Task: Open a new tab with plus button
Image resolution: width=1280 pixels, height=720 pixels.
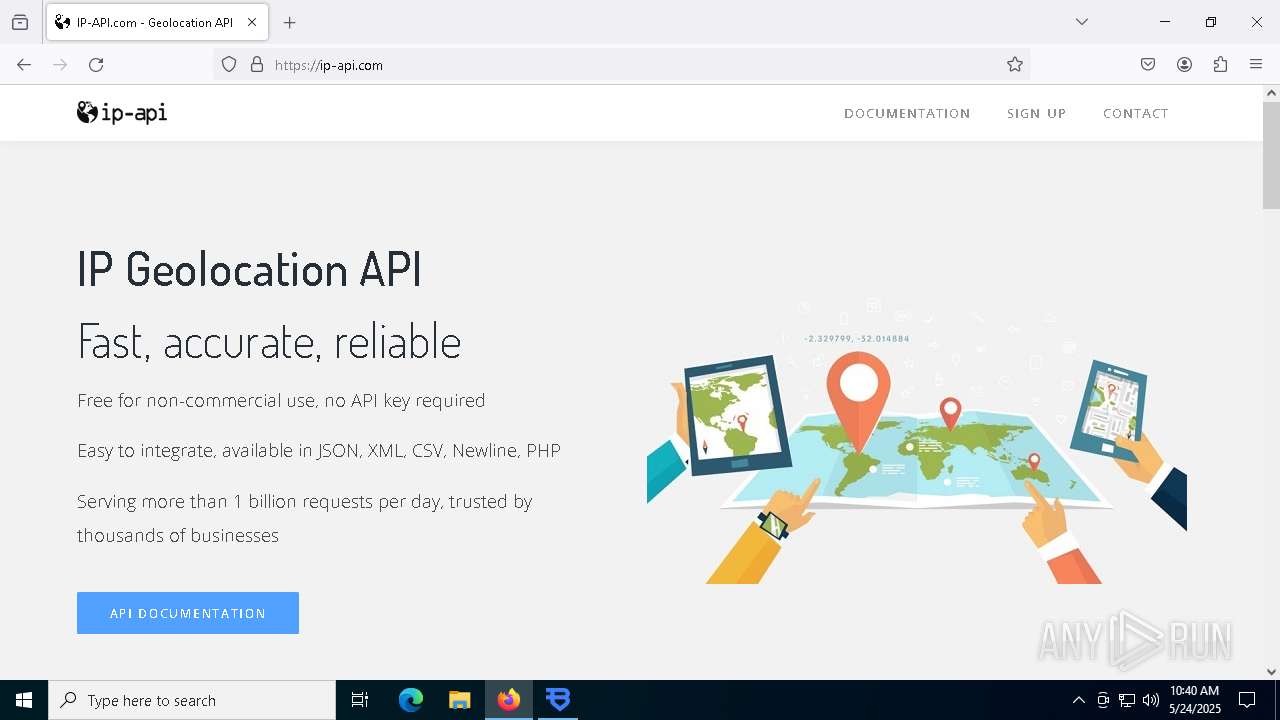Action: 290,22
